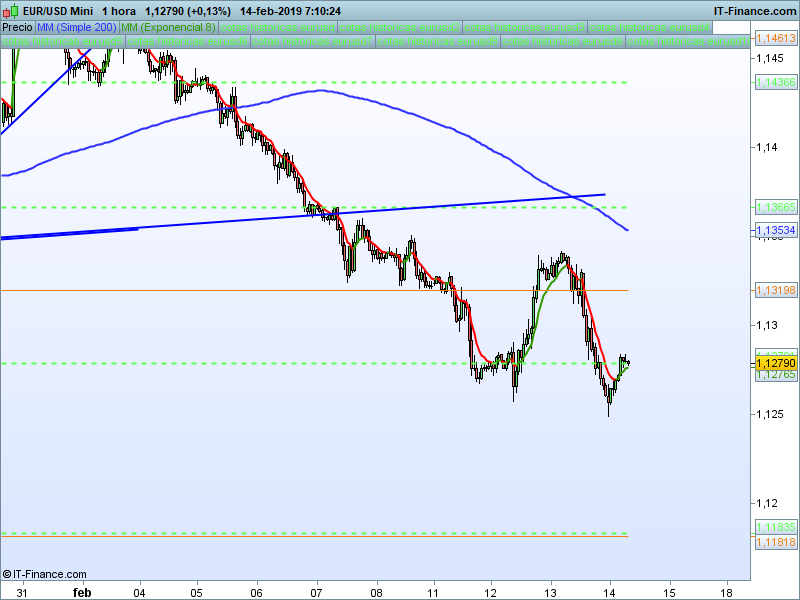Click the green 1,13665 price tag
This screenshot has width=800, height=600.
[776, 207]
